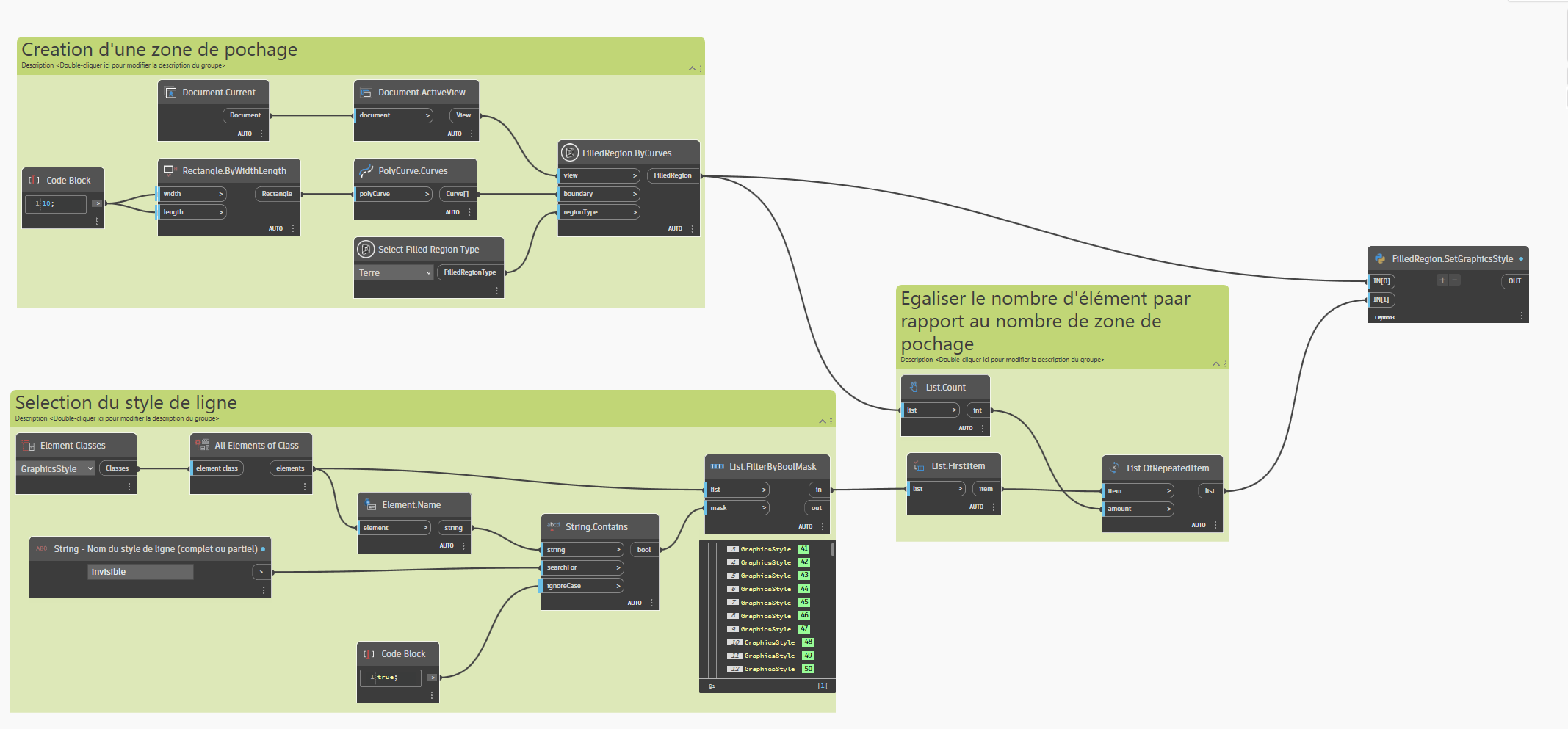Click the Rectangle.ByWidthLength node icon
The height and width of the screenshot is (729, 1568).
tap(170, 170)
